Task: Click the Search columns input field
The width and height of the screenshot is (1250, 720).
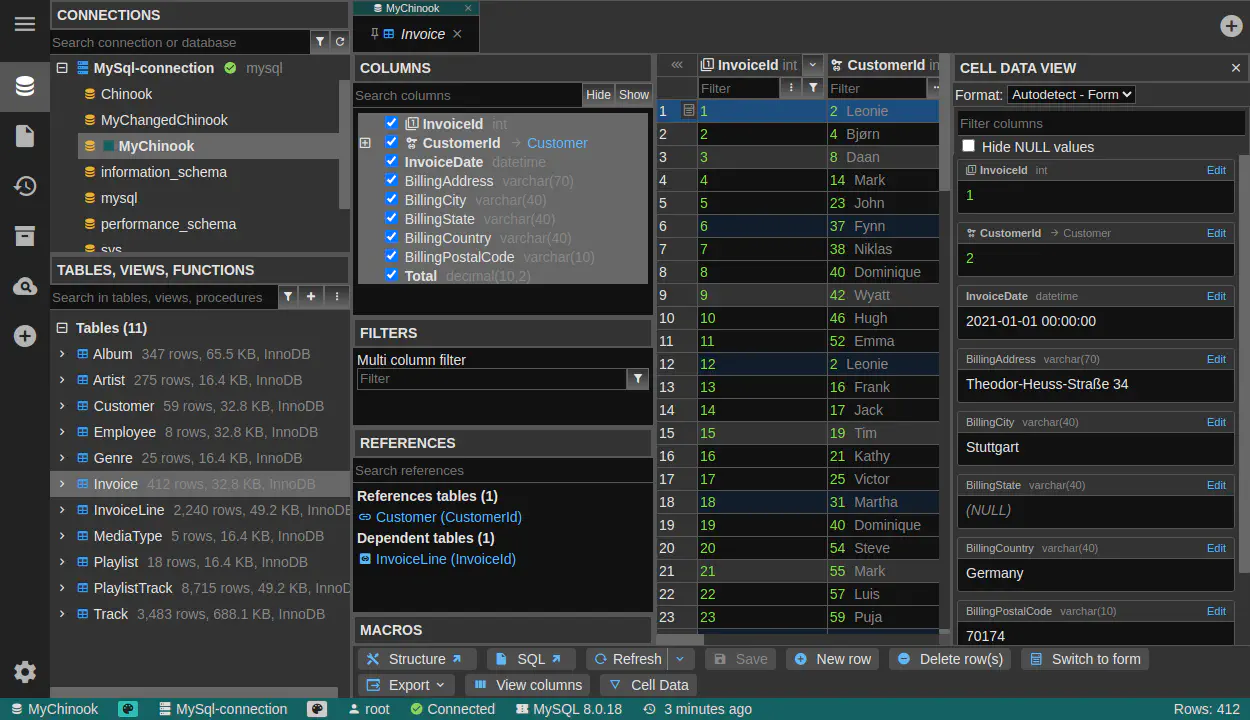Action: click(467, 95)
